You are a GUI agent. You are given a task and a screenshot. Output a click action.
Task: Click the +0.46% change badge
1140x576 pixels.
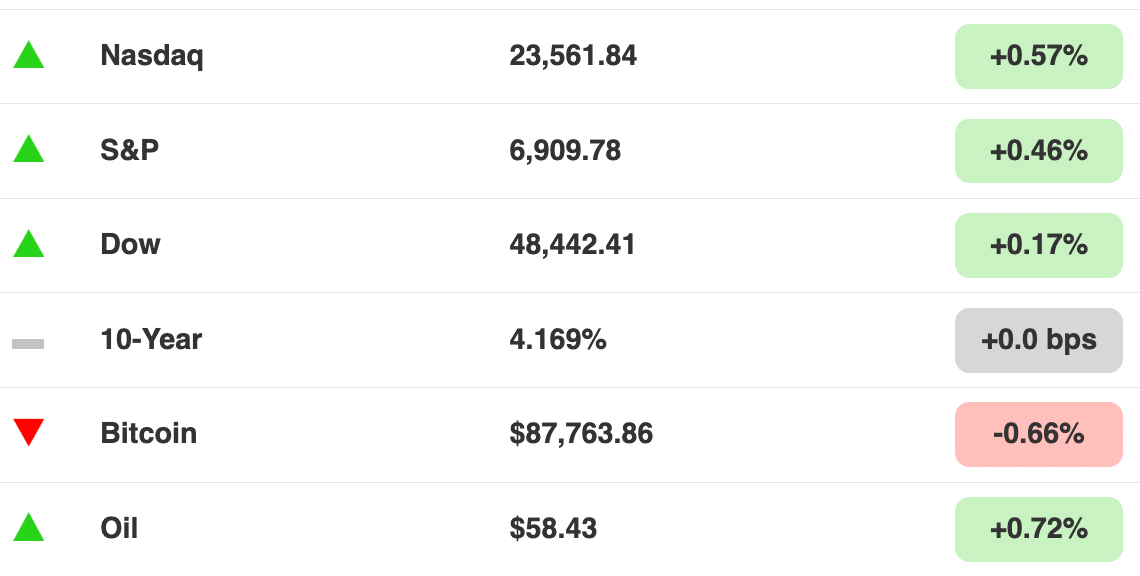coord(1038,151)
